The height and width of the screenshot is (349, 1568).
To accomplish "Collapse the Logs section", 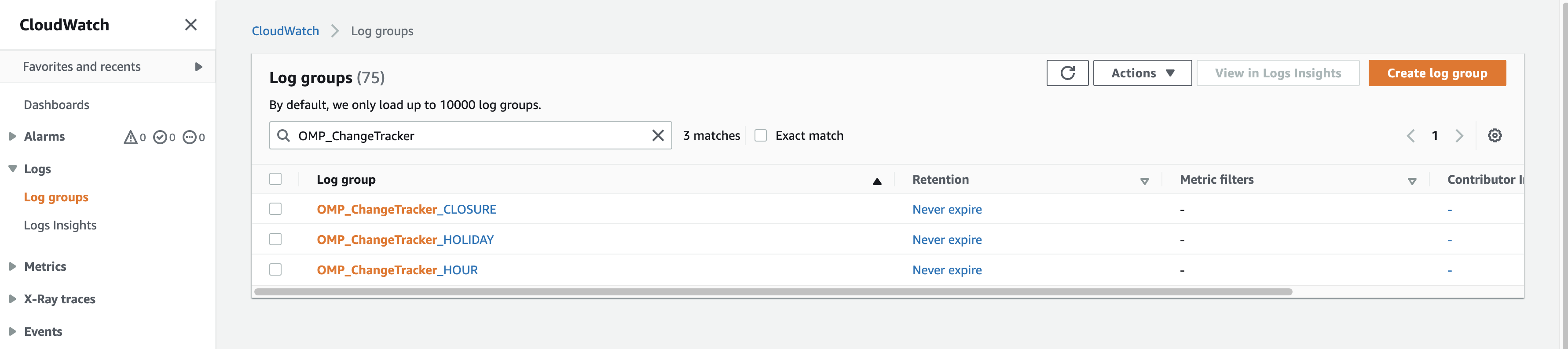I will click(12, 169).
